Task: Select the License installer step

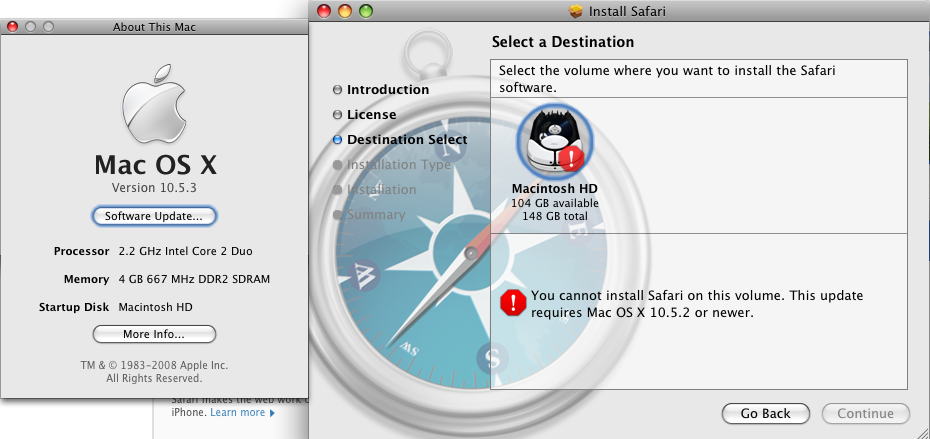Action: 371,114
